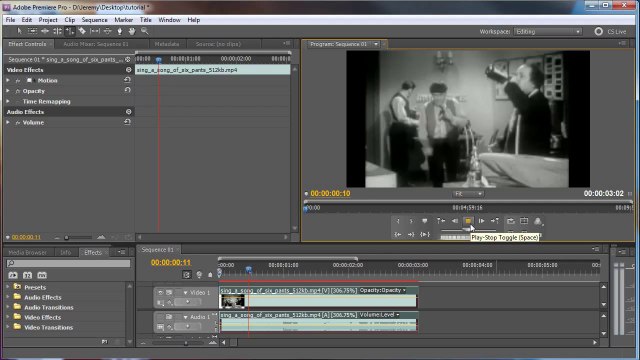Select the Zoom magnifier tool
The width and height of the screenshot is (640, 360).
pyautogui.click(x=144, y=31)
